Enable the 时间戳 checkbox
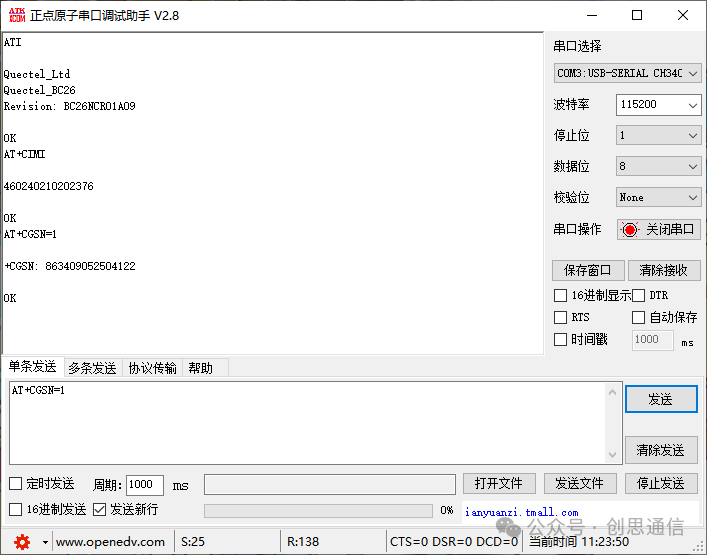 tap(560, 339)
